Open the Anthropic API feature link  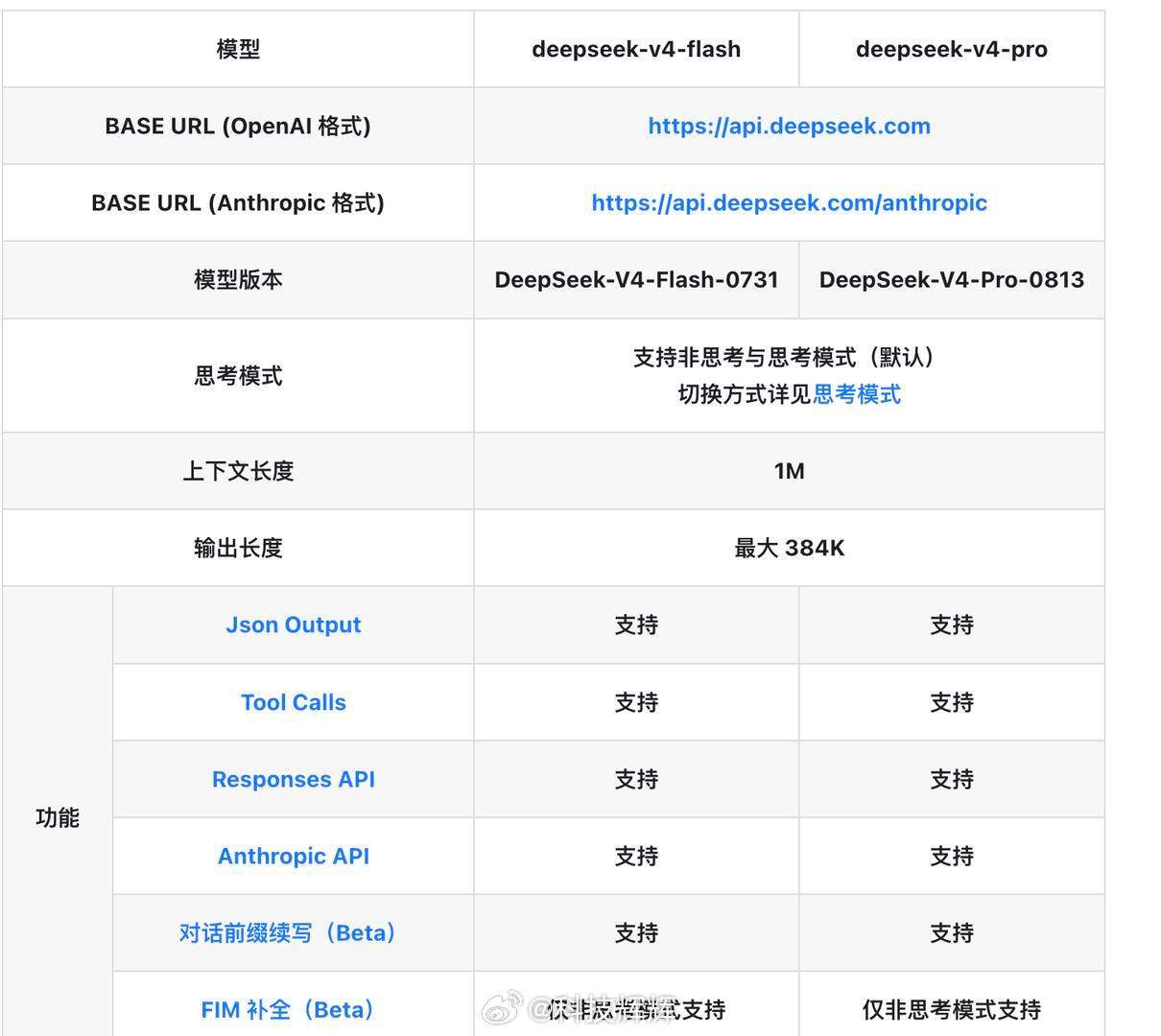tap(293, 856)
